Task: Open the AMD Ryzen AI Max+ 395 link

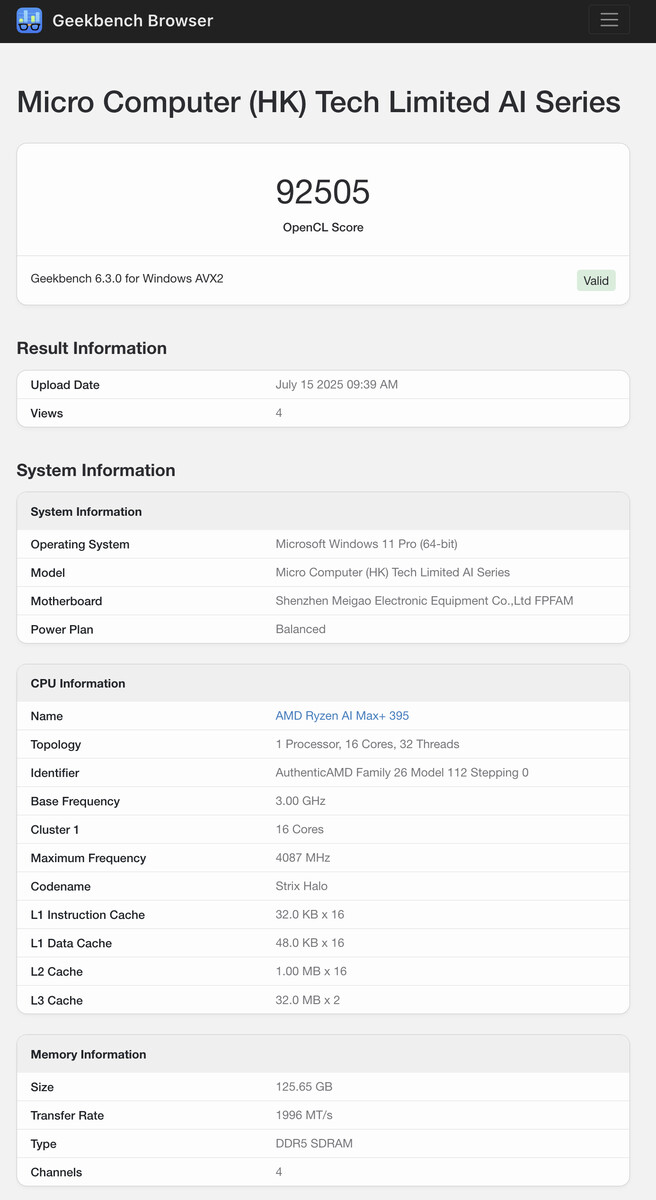Action: click(342, 716)
